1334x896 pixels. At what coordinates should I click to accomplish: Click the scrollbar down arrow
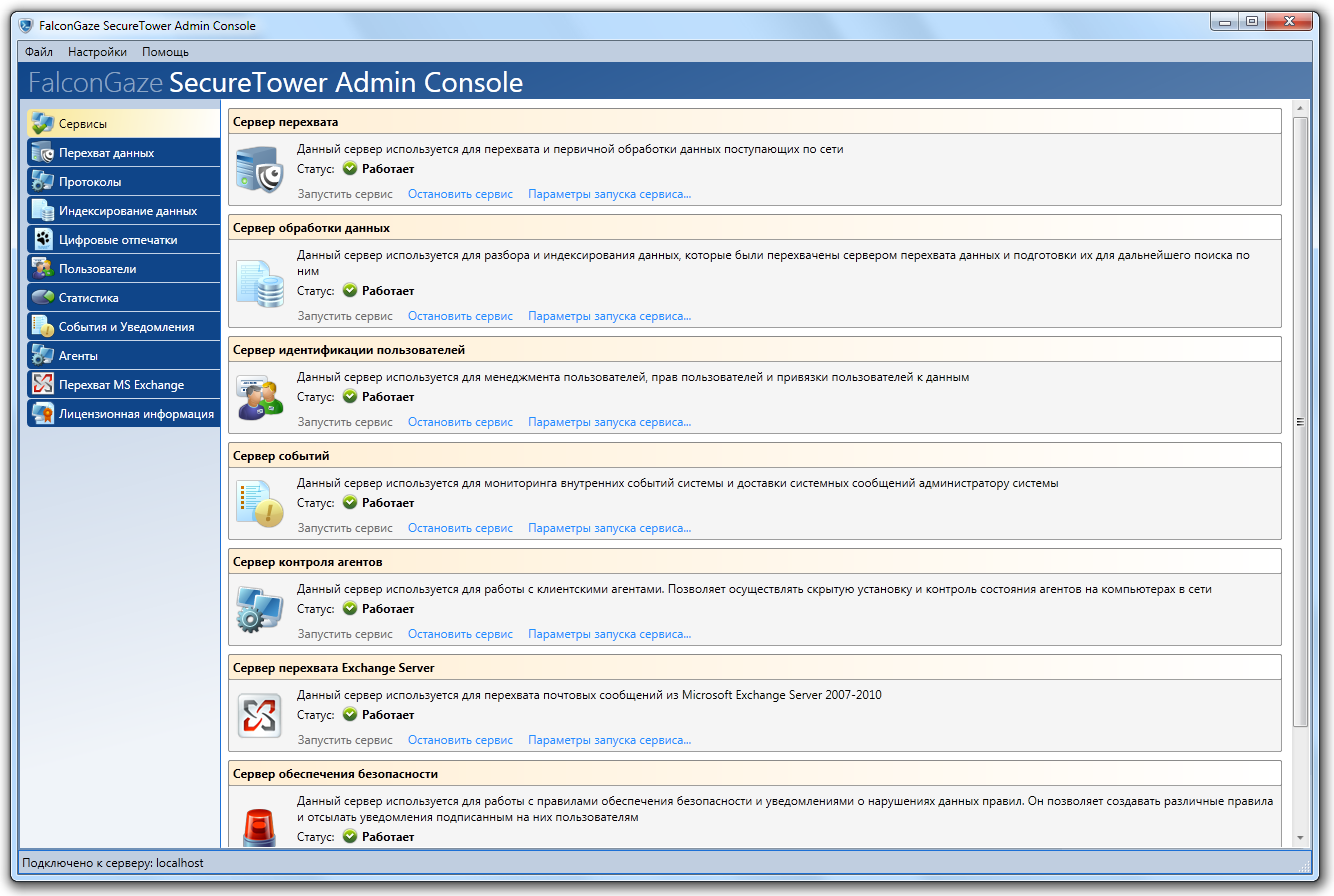(1300, 838)
